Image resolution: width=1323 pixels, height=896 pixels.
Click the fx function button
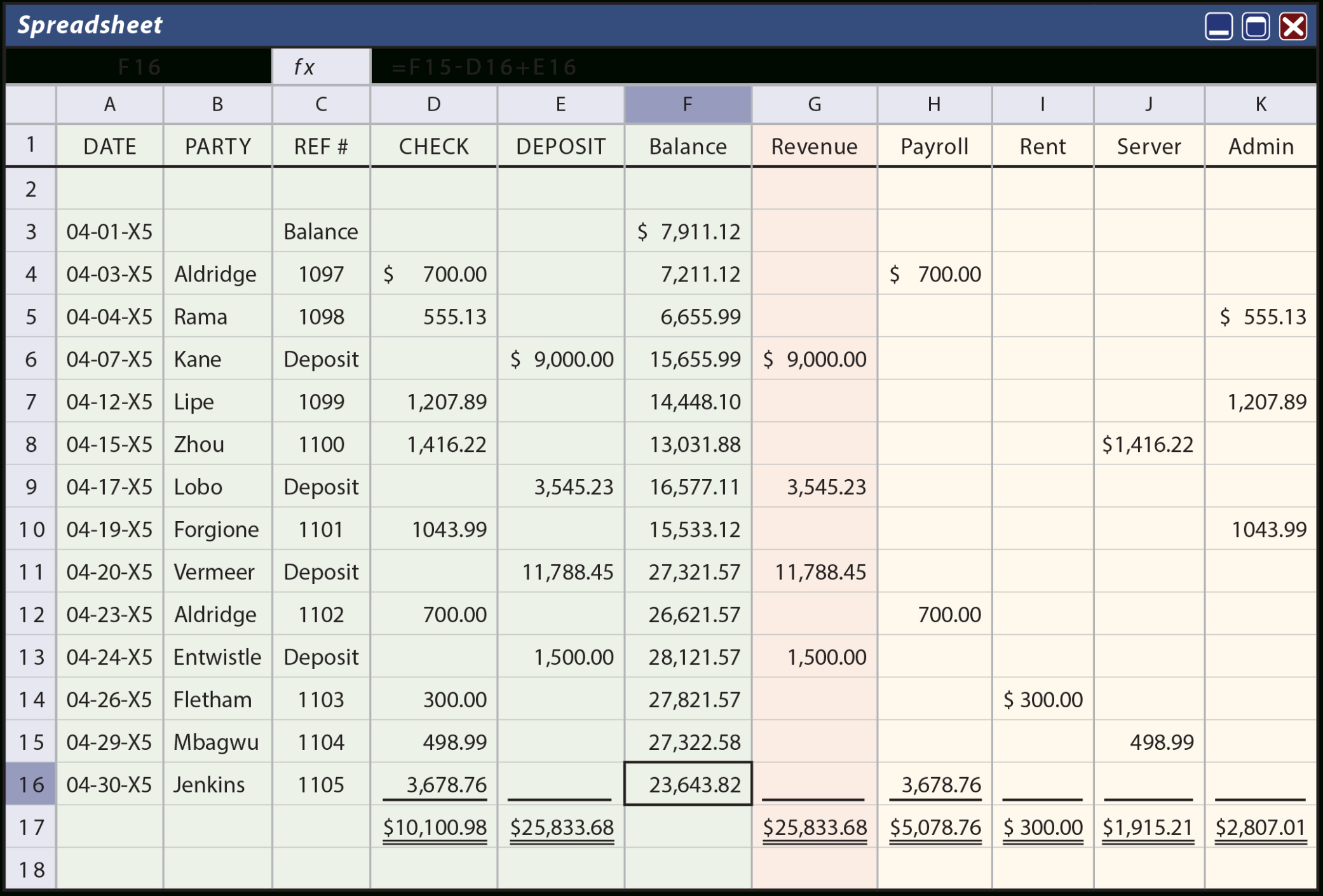(321, 67)
